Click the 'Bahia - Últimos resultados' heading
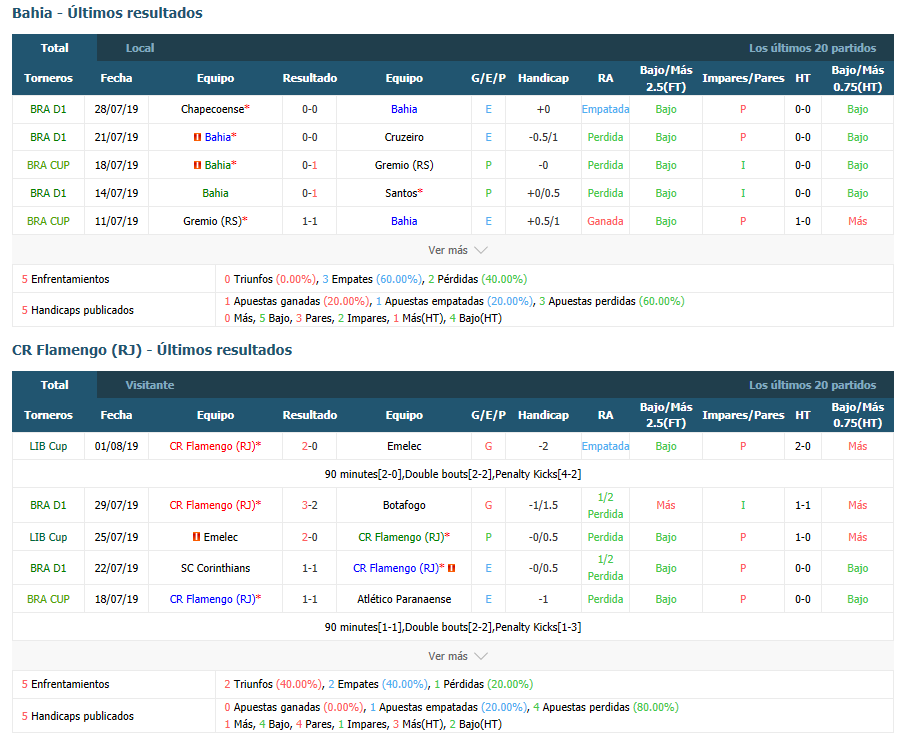 [107, 13]
